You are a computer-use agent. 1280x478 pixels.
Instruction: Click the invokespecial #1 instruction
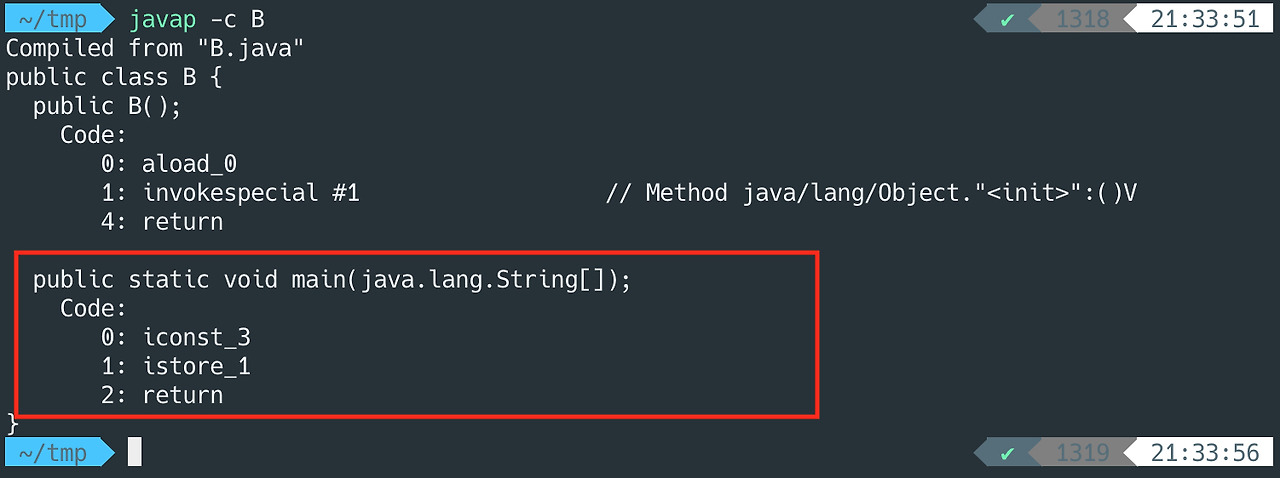250,193
